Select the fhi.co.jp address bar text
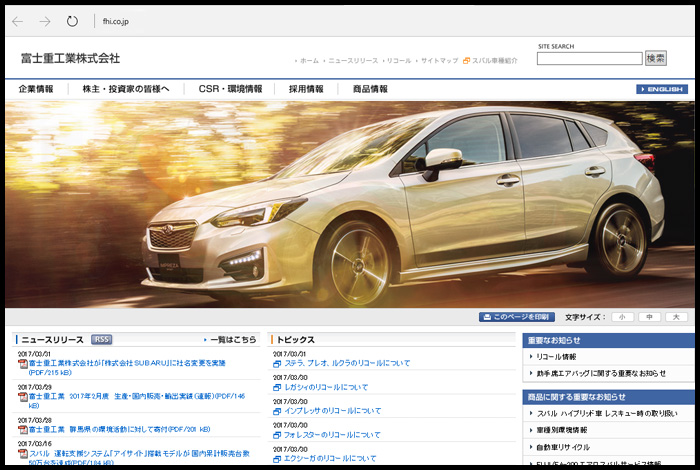The width and height of the screenshot is (700, 470). (x=116, y=21)
